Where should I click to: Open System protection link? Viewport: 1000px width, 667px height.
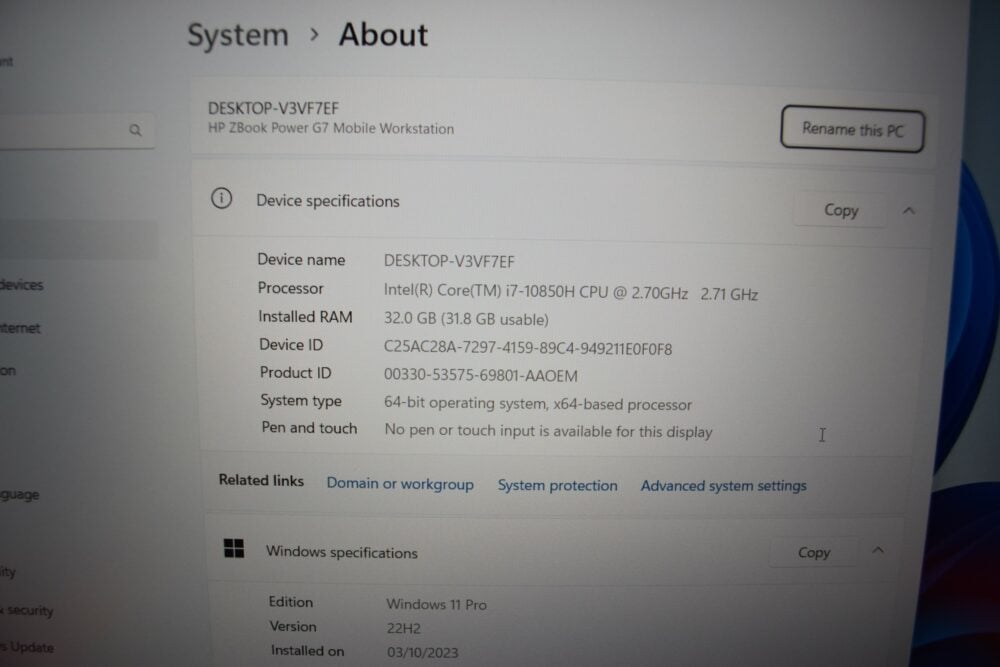pos(557,485)
